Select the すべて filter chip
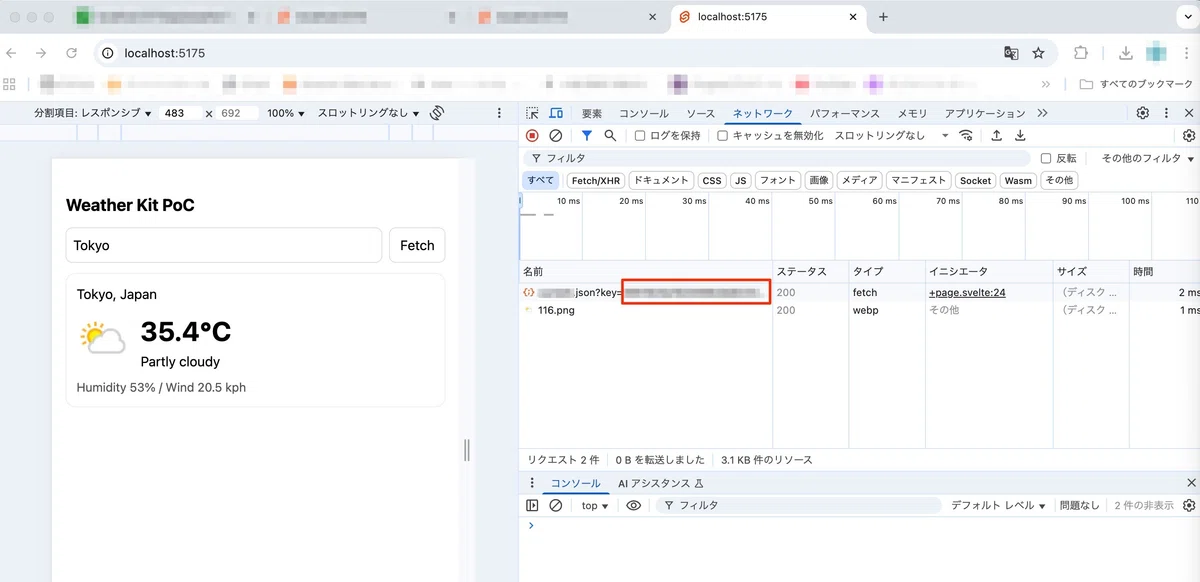Viewport: 1200px width, 582px height. 541,180
